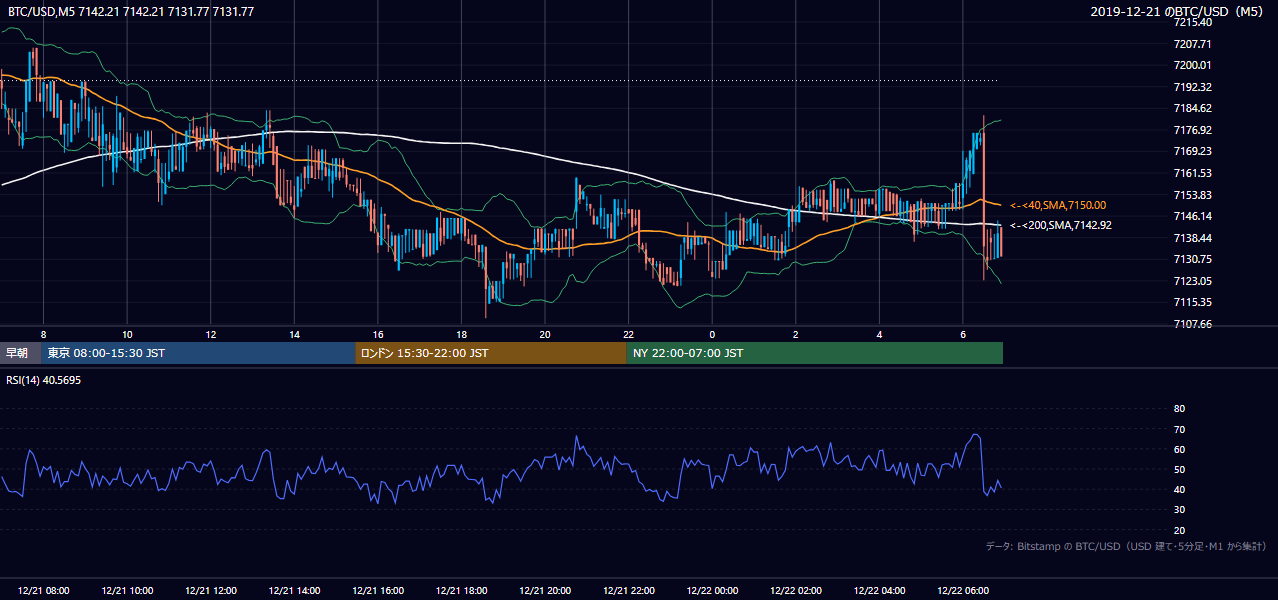Viewport: 1278px width, 600px height.
Task: Select the 7161.53 price label
Action: (x=1192, y=173)
